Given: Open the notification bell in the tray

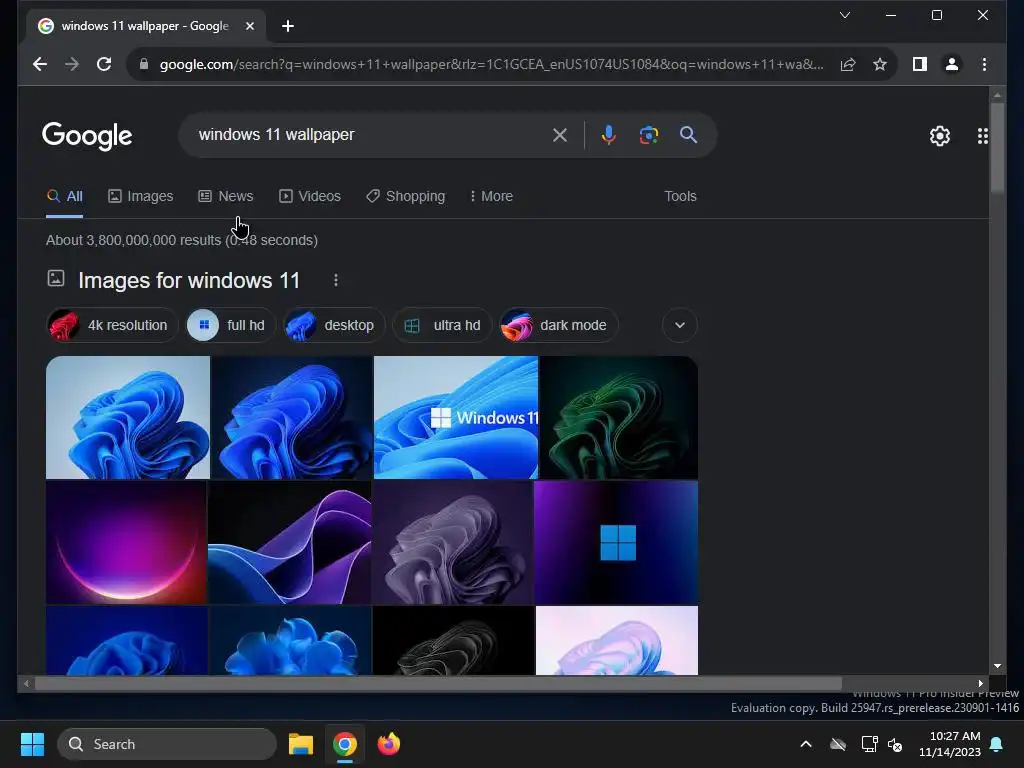Looking at the screenshot, I should (997, 744).
